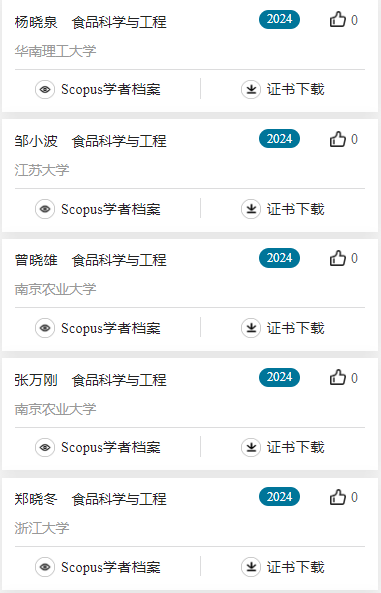The image size is (381, 593).
Task: Select 证书下载 for 张万刚
Action: [x=295, y=447]
